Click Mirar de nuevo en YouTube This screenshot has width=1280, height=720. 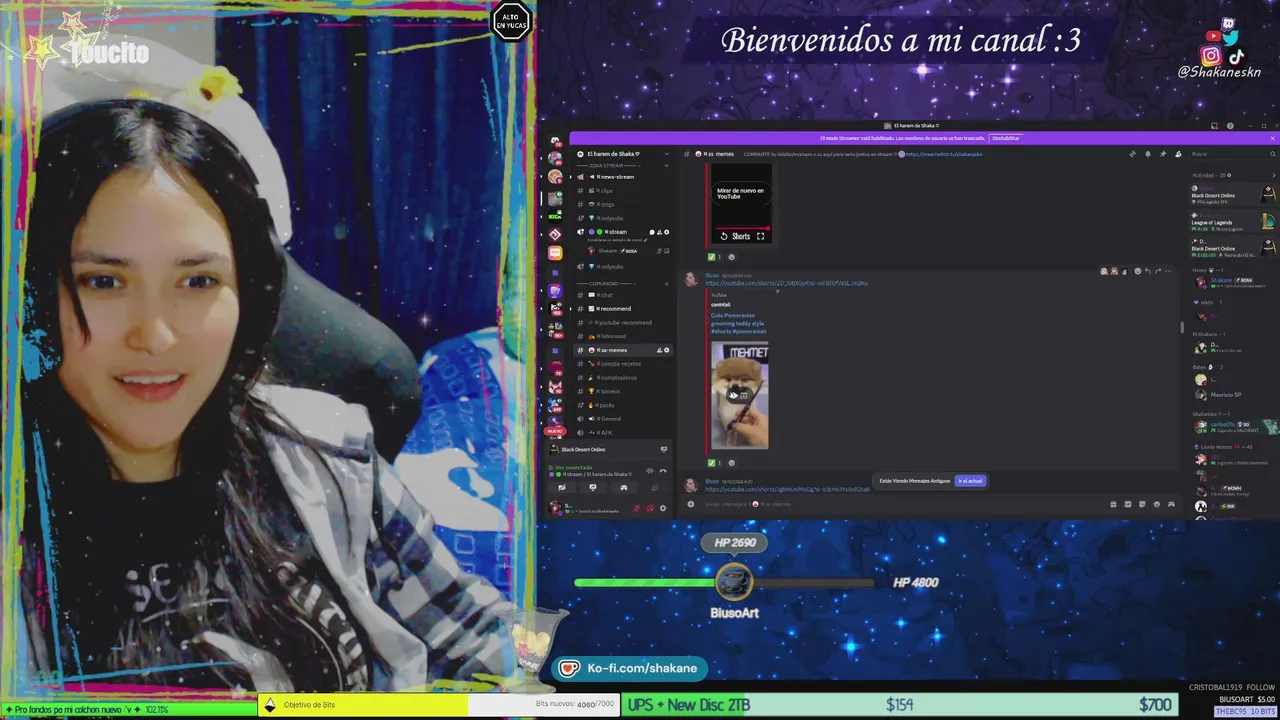point(741,194)
